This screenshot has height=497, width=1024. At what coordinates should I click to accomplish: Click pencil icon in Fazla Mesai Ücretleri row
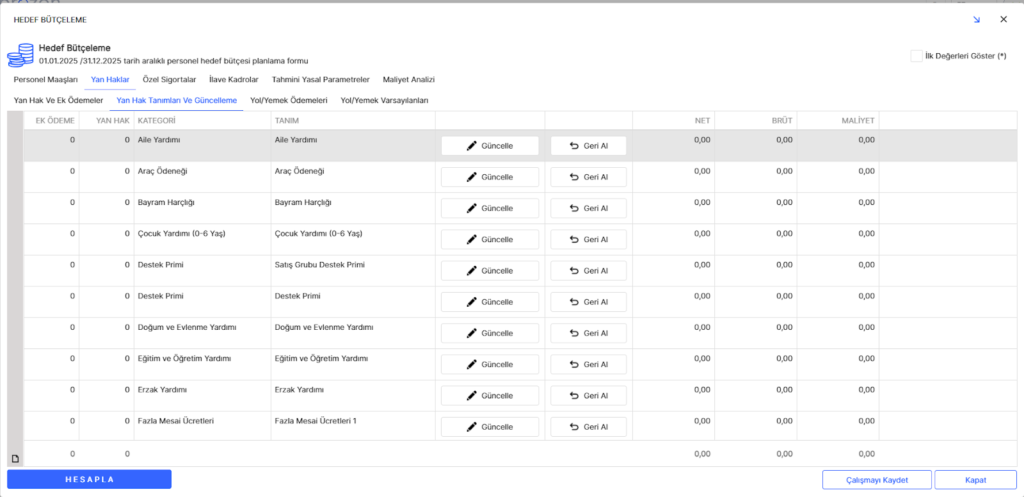click(472, 427)
